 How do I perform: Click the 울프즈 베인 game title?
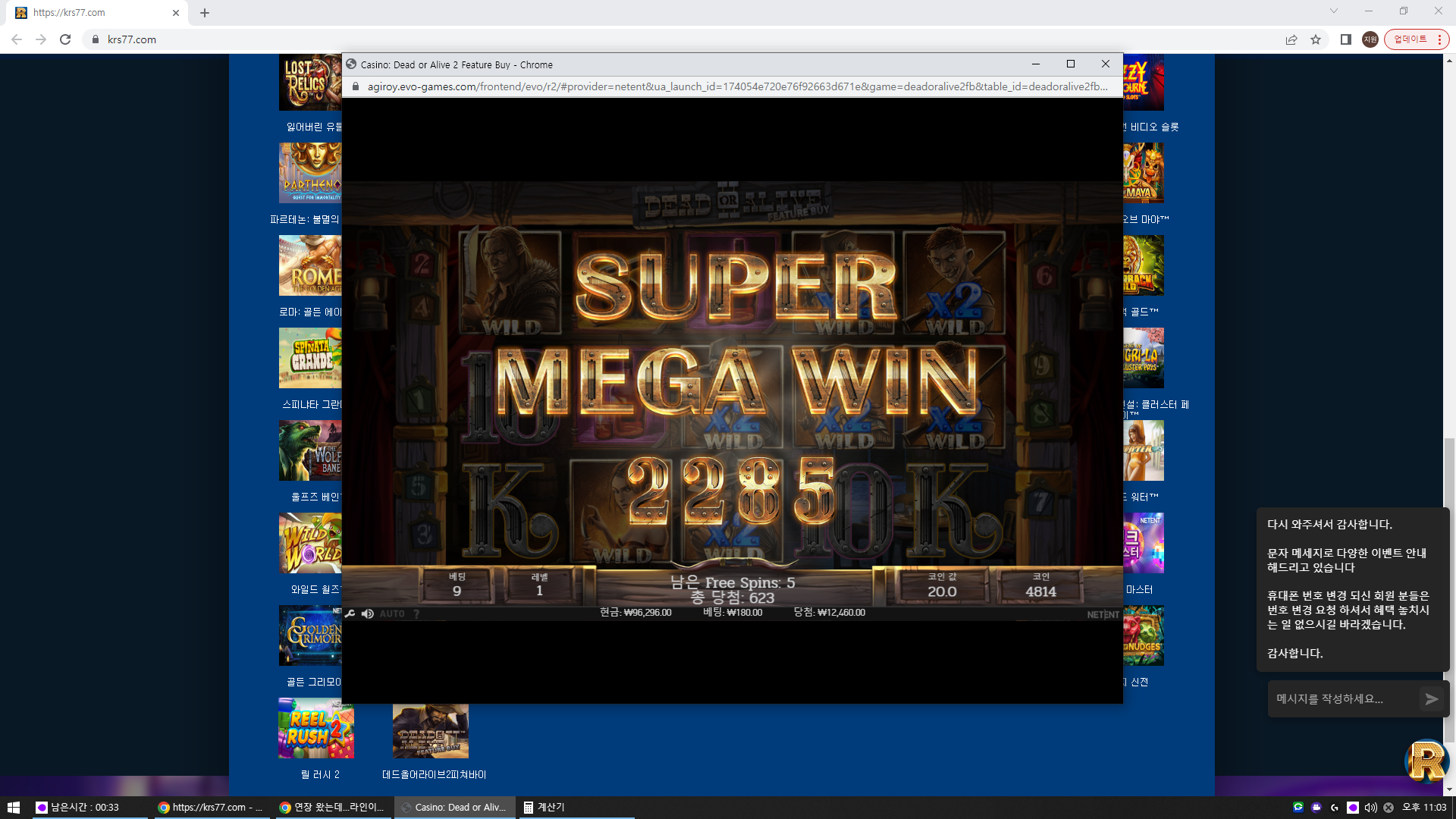click(316, 497)
